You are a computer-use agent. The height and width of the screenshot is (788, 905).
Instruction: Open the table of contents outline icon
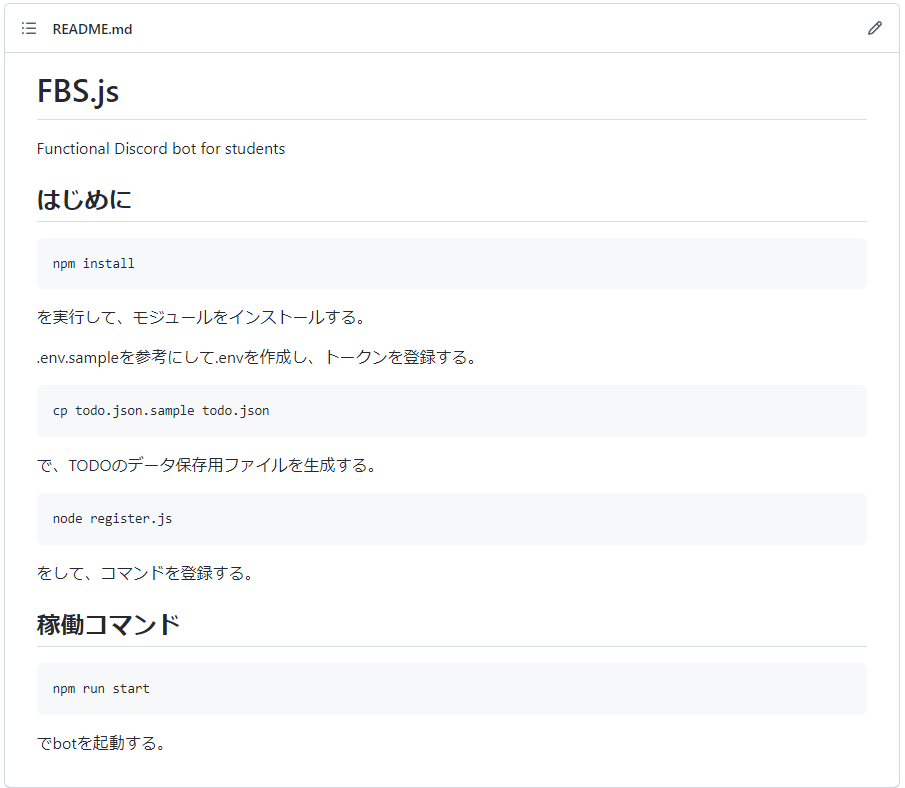point(27,28)
